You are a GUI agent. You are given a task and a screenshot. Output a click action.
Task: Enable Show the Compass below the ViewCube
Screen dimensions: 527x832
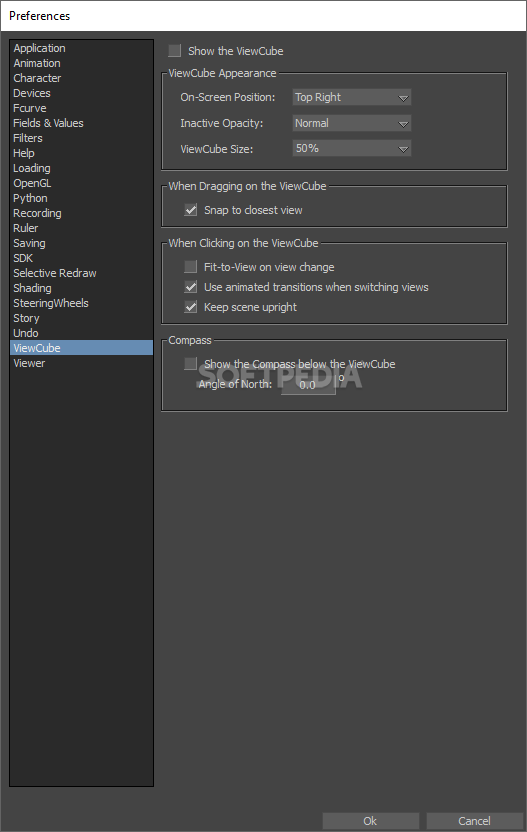[x=191, y=363]
